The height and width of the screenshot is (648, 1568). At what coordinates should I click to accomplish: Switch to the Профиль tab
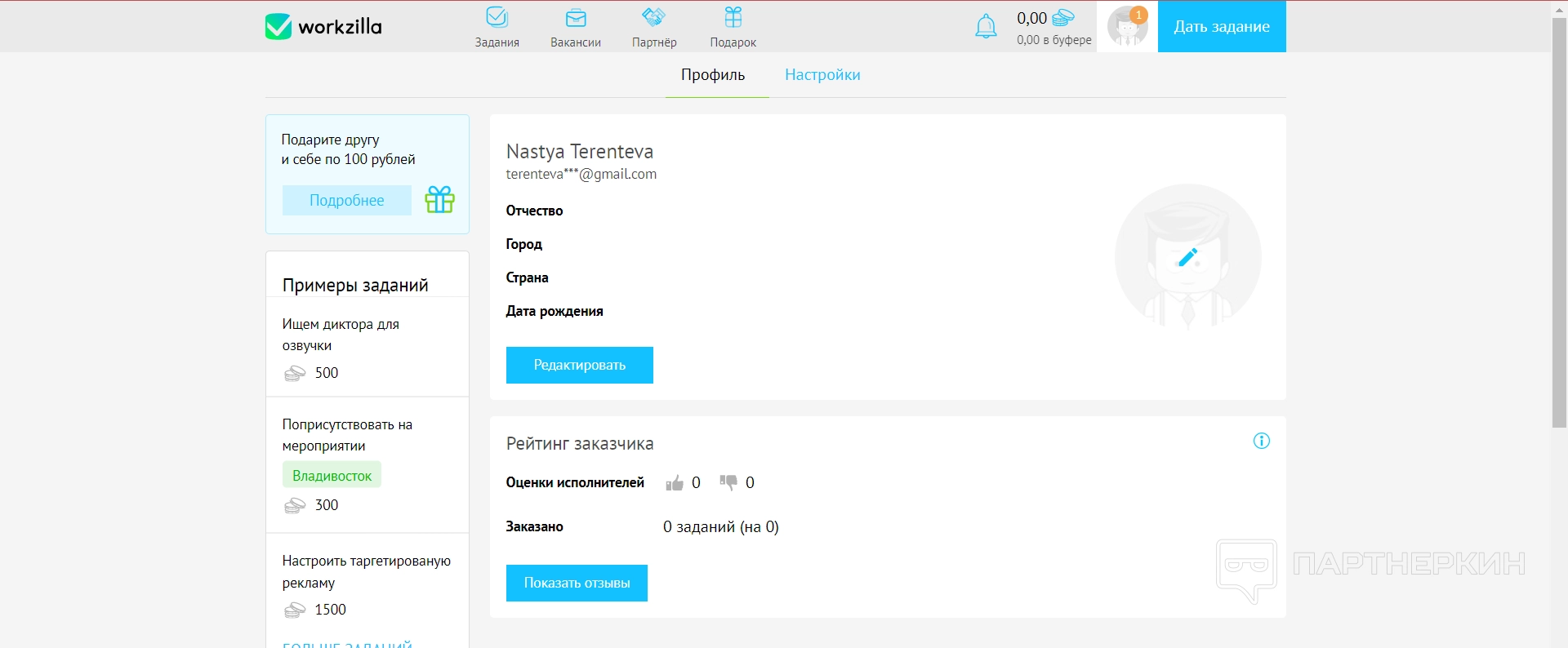[x=713, y=75]
